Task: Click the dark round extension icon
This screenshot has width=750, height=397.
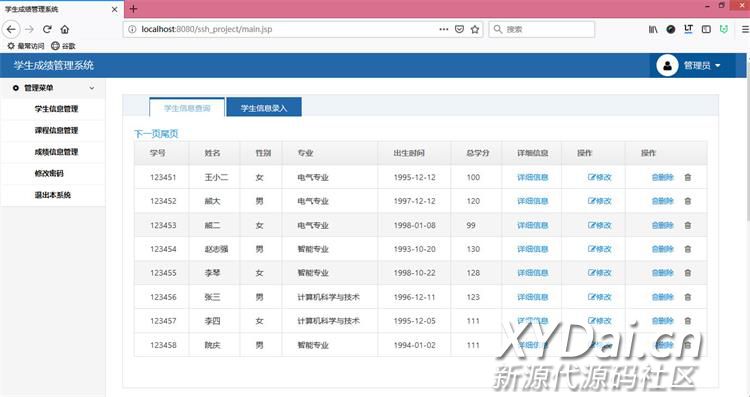Action: coord(671,29)
